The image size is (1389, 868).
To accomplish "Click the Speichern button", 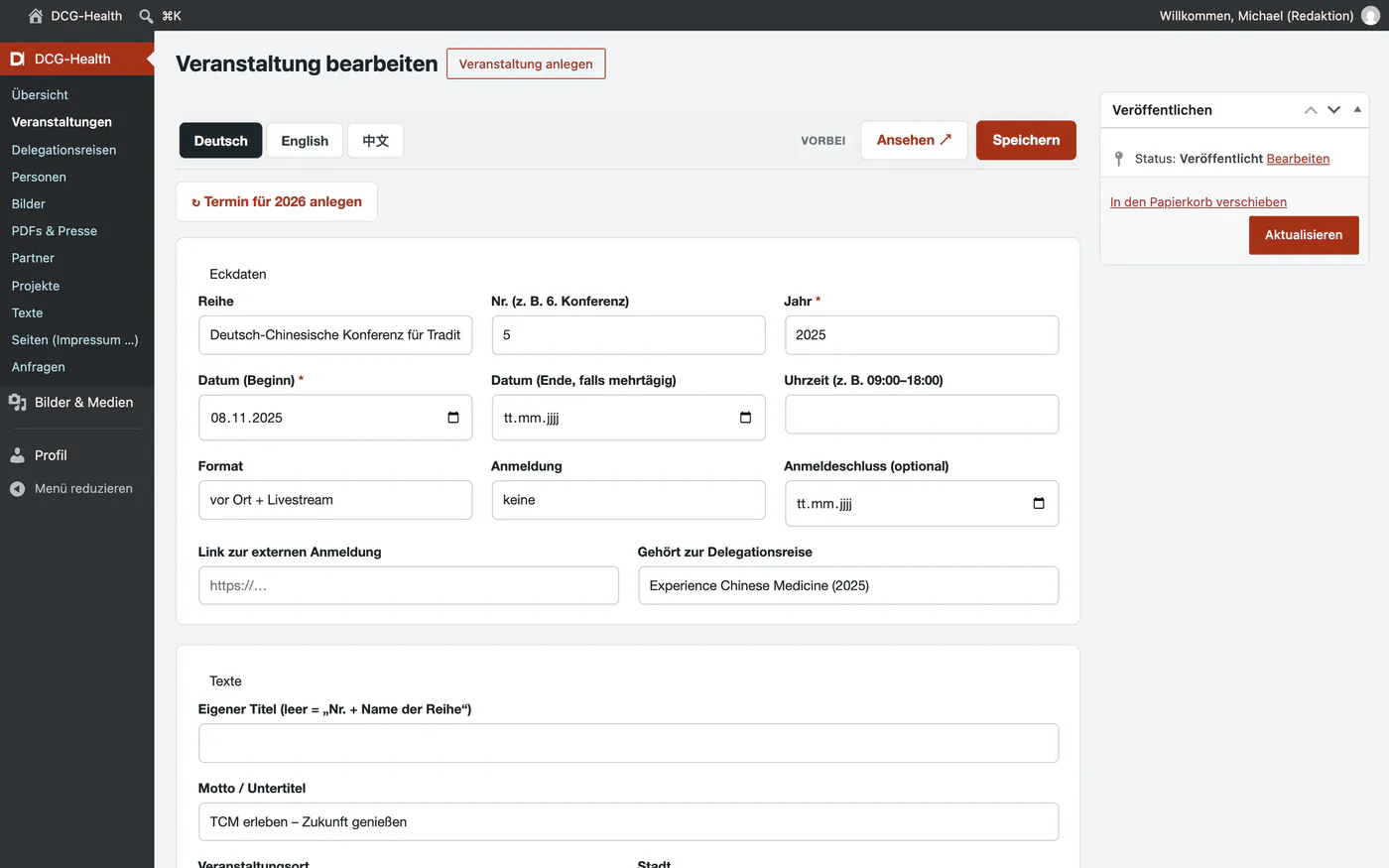I will 1026,140.
